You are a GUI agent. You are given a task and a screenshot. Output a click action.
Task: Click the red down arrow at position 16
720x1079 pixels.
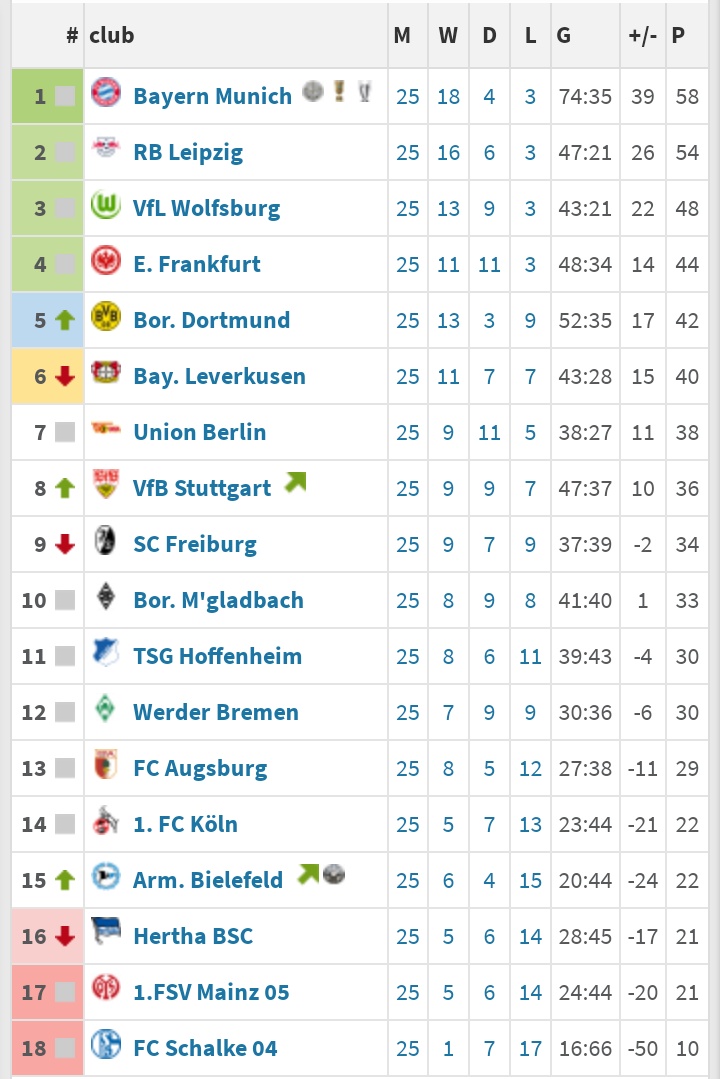click(65, 936)
